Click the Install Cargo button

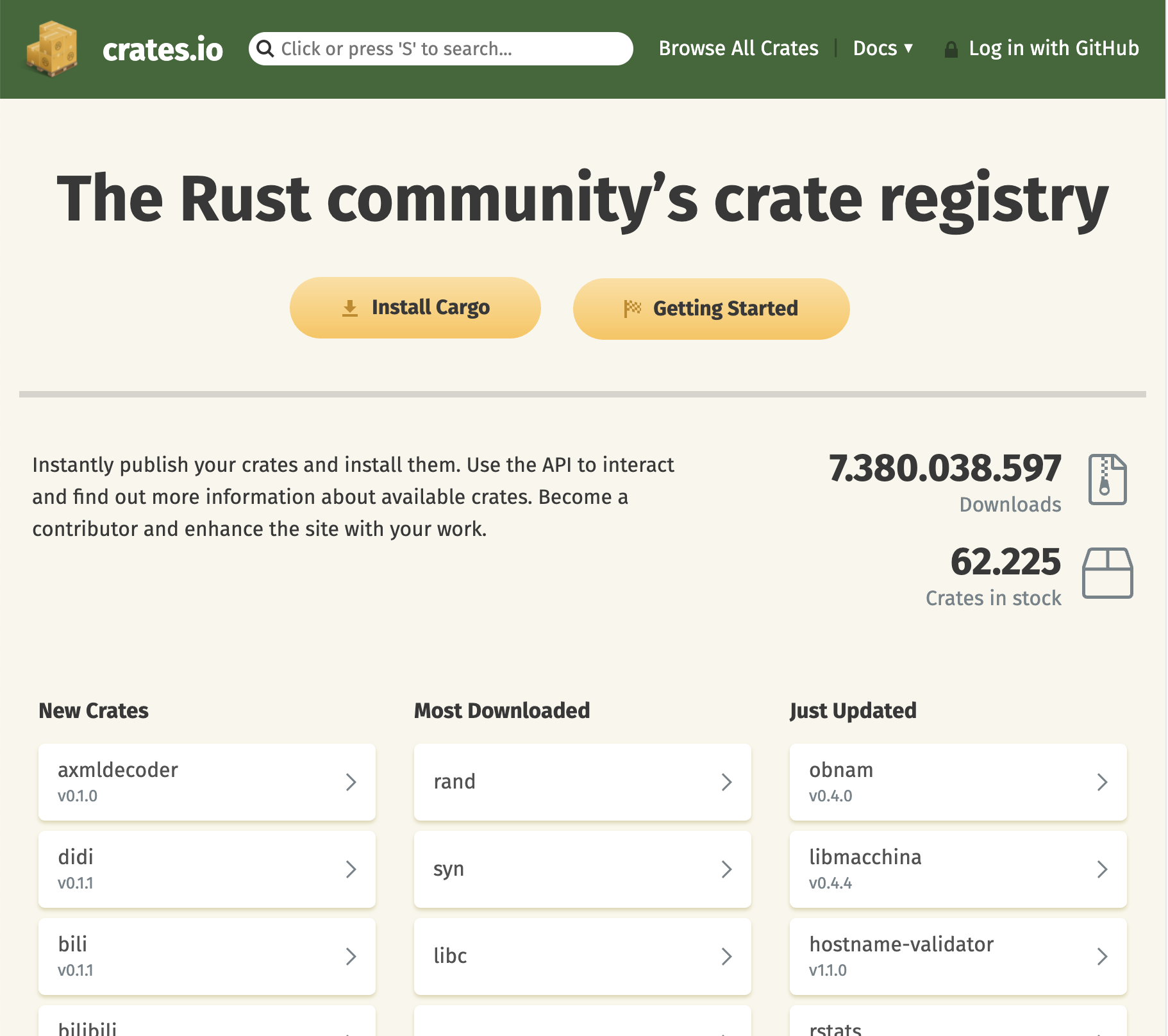415,308
